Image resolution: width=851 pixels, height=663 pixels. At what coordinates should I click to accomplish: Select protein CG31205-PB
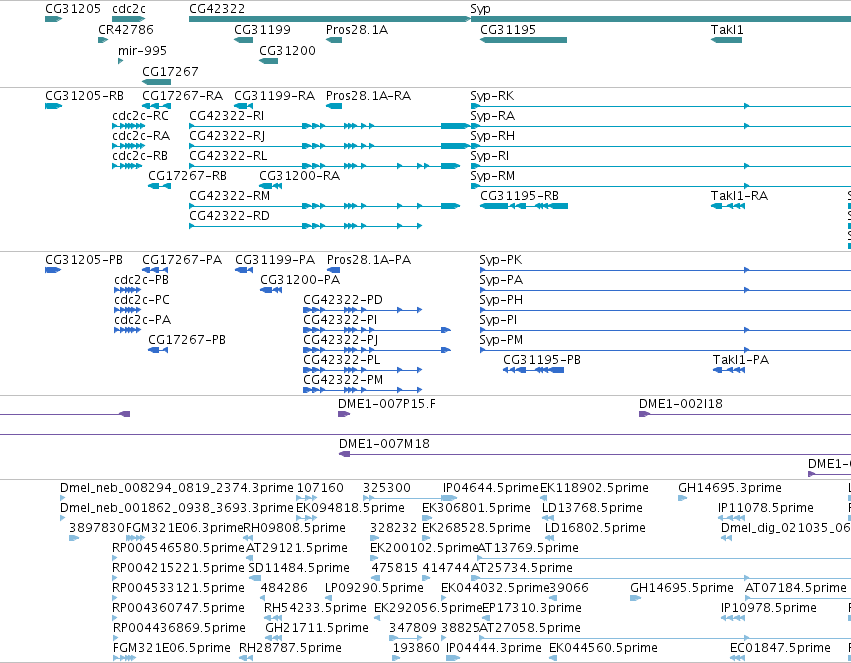[x=84, y=260]
